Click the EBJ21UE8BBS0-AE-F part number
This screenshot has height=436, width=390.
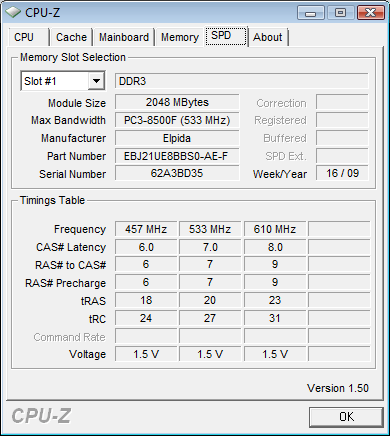[x=177, y=156]
